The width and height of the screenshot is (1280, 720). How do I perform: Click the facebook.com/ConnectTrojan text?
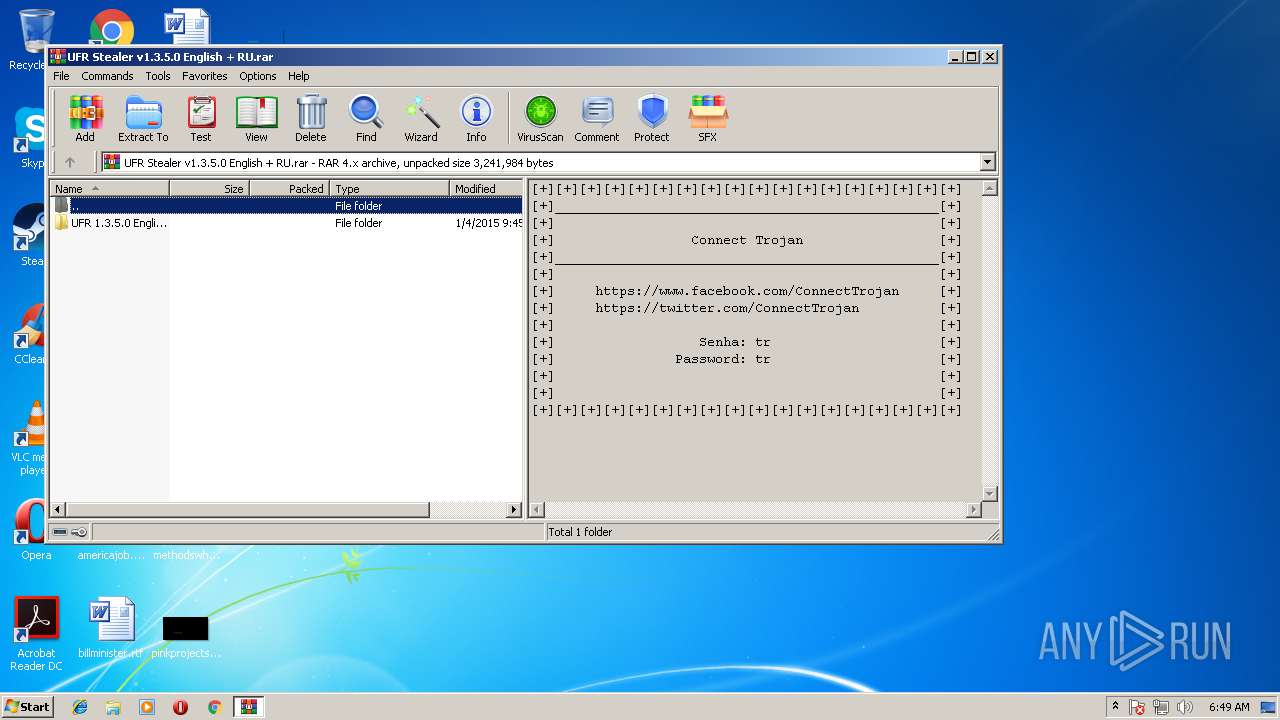[747, 291]
